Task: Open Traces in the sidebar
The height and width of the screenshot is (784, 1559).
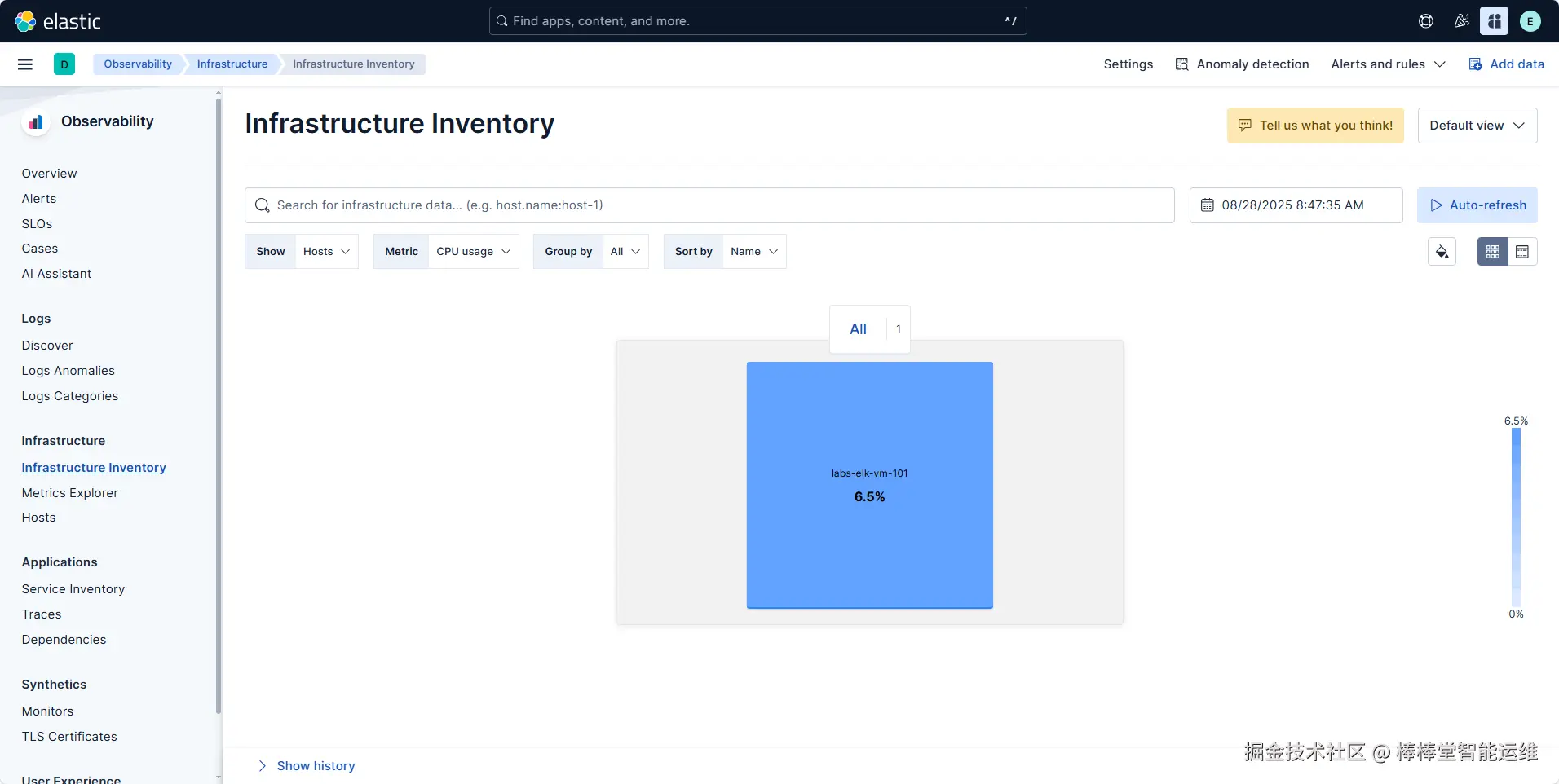Action: tap(42, 614)
